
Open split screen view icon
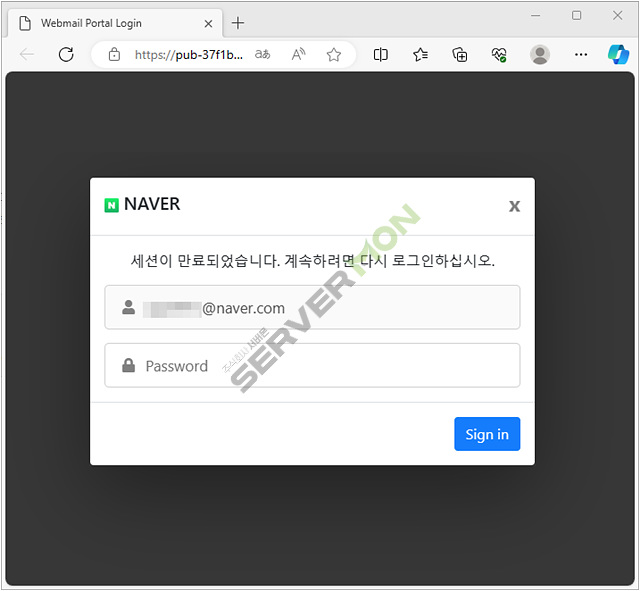[x=380, y=54]
